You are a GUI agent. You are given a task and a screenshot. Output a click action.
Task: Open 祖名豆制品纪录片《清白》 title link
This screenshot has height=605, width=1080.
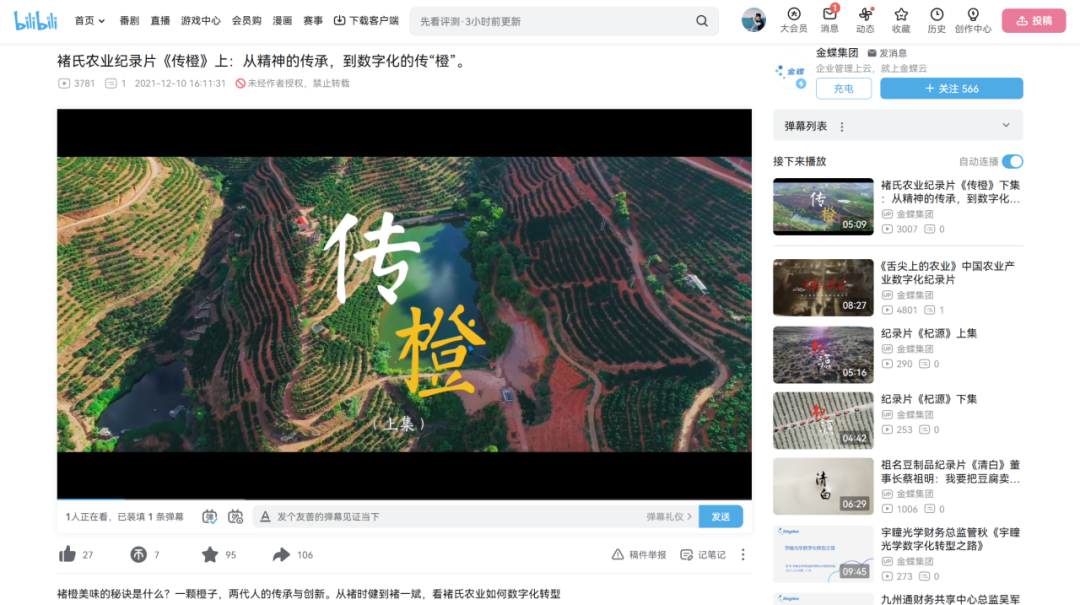pyautogui.click(x=951, y=471)
